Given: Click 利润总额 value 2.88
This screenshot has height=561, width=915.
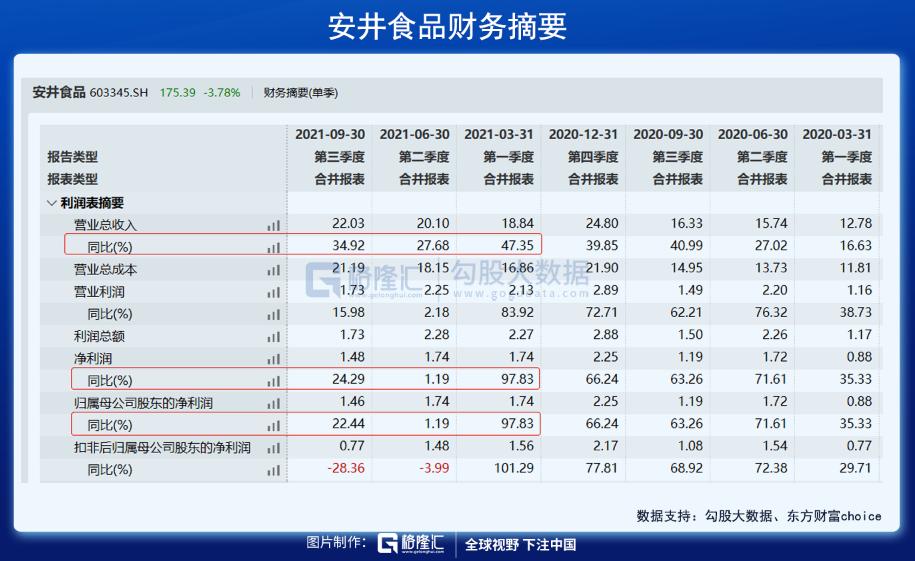Looking at the screenshot, I should pos(606,335).
